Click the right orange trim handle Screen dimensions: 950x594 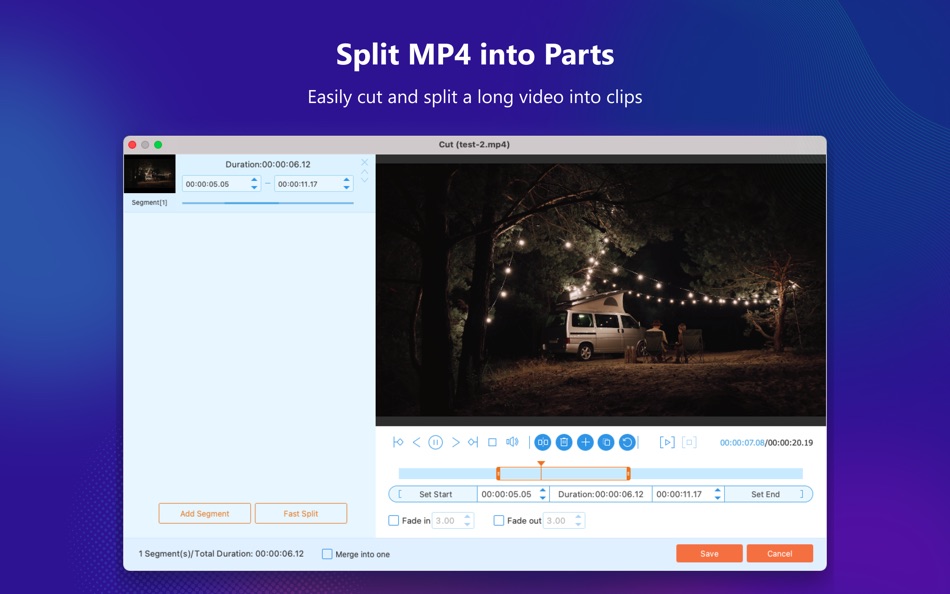pyautogui.click(x=628, y=473)
